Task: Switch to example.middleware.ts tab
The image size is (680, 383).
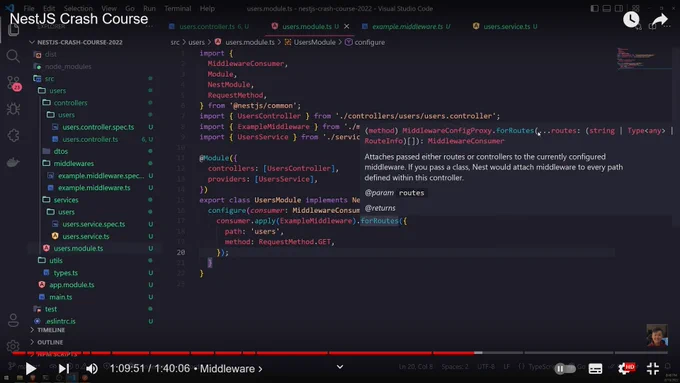Action: (407, 26)
